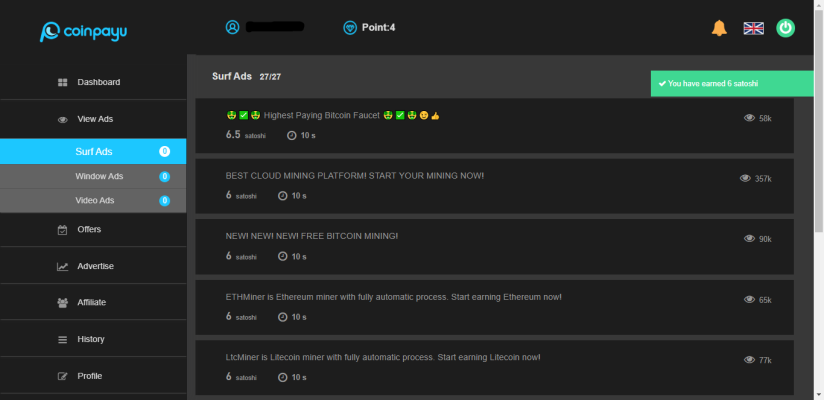Image resolution: width=824 pixels, height=400 pixels.
Task: Change language via UK flag
Action: tap(754, 28)
